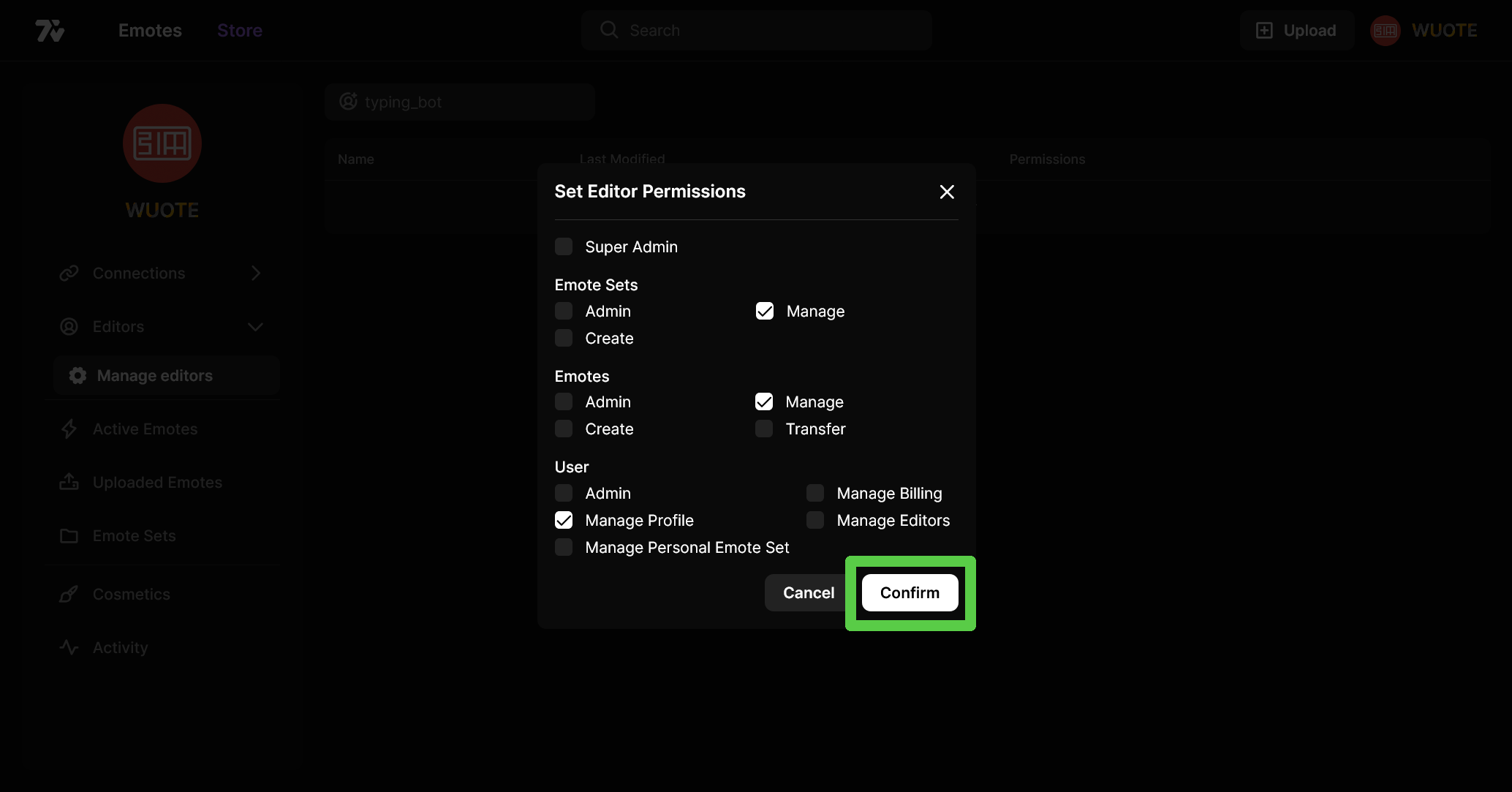Enable the Super Admin checkbox
Screen dimensions: 1512x792
click(564, 247)
